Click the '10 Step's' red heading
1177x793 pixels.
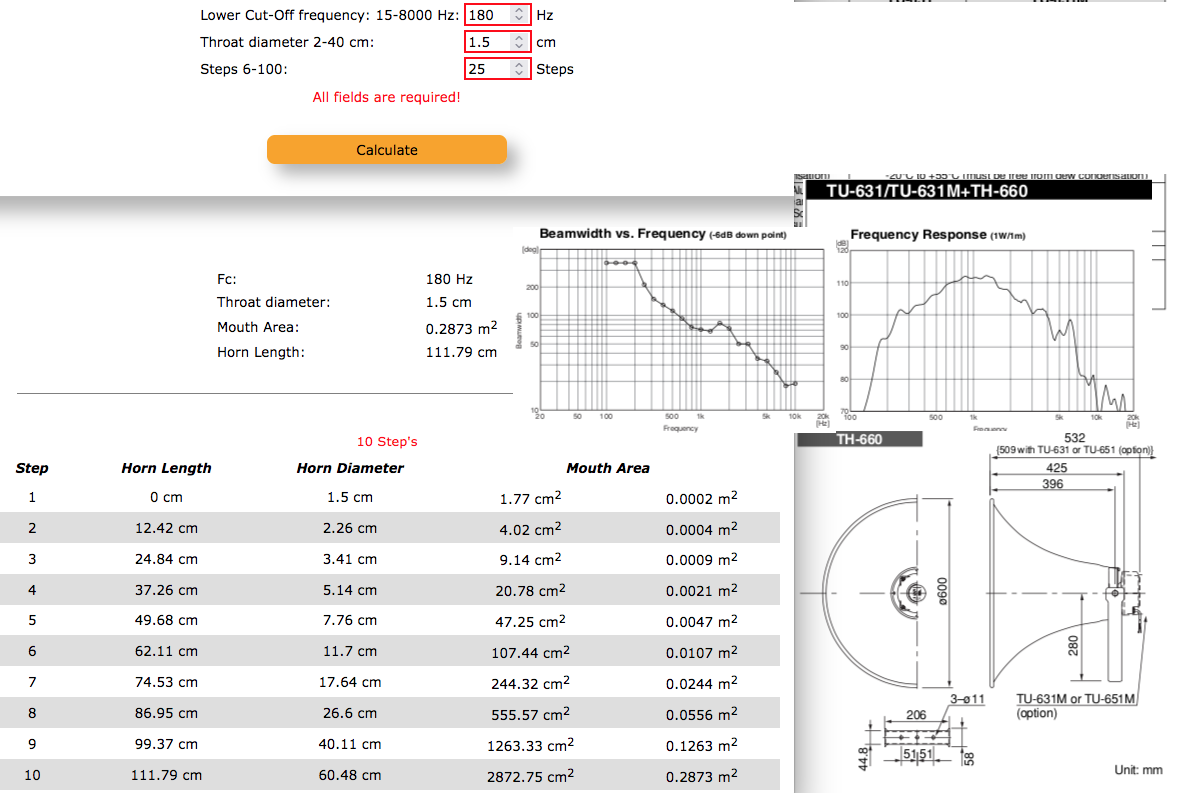coord(387,442)
